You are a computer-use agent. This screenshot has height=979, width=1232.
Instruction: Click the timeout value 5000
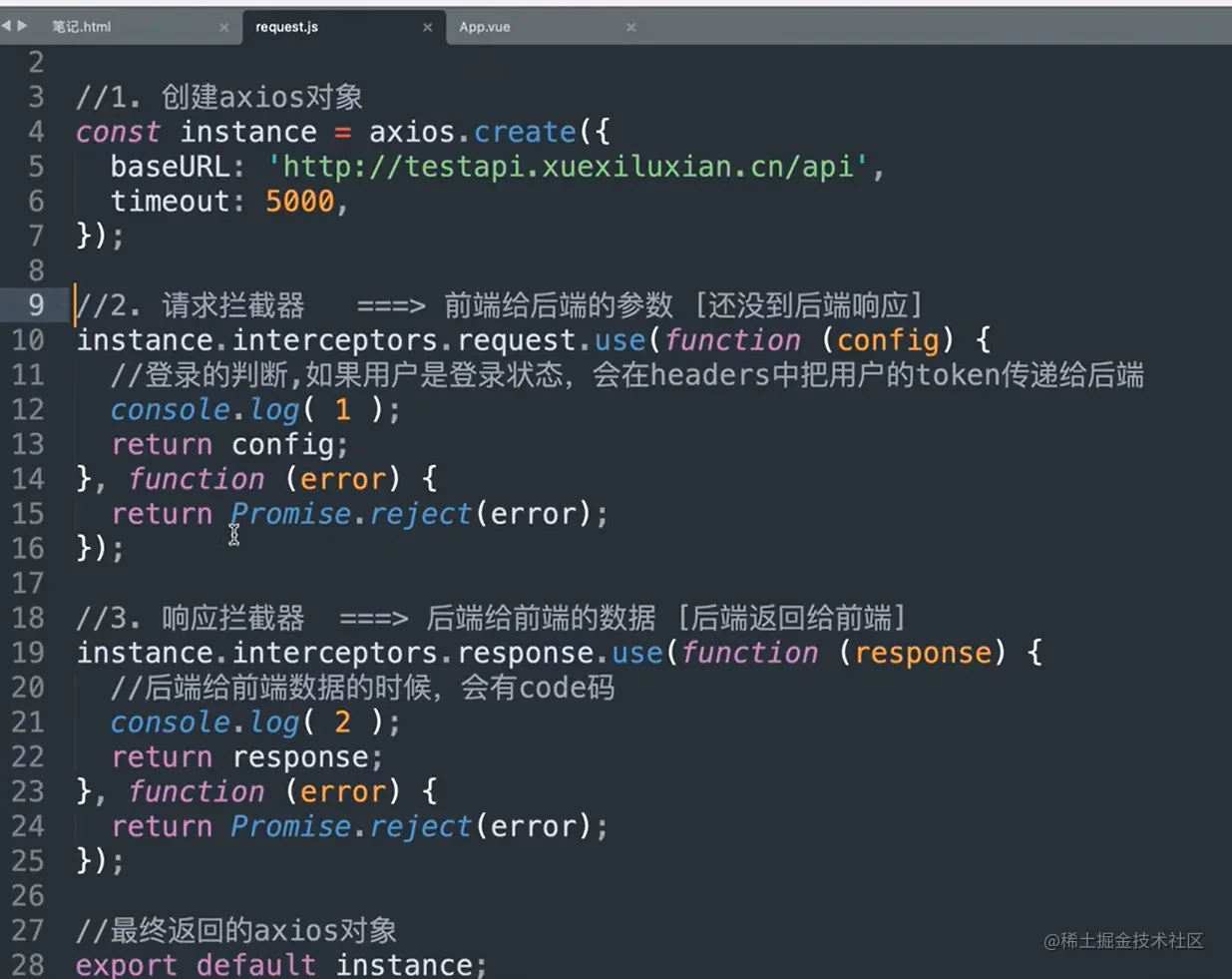click(x=299, y=202)
